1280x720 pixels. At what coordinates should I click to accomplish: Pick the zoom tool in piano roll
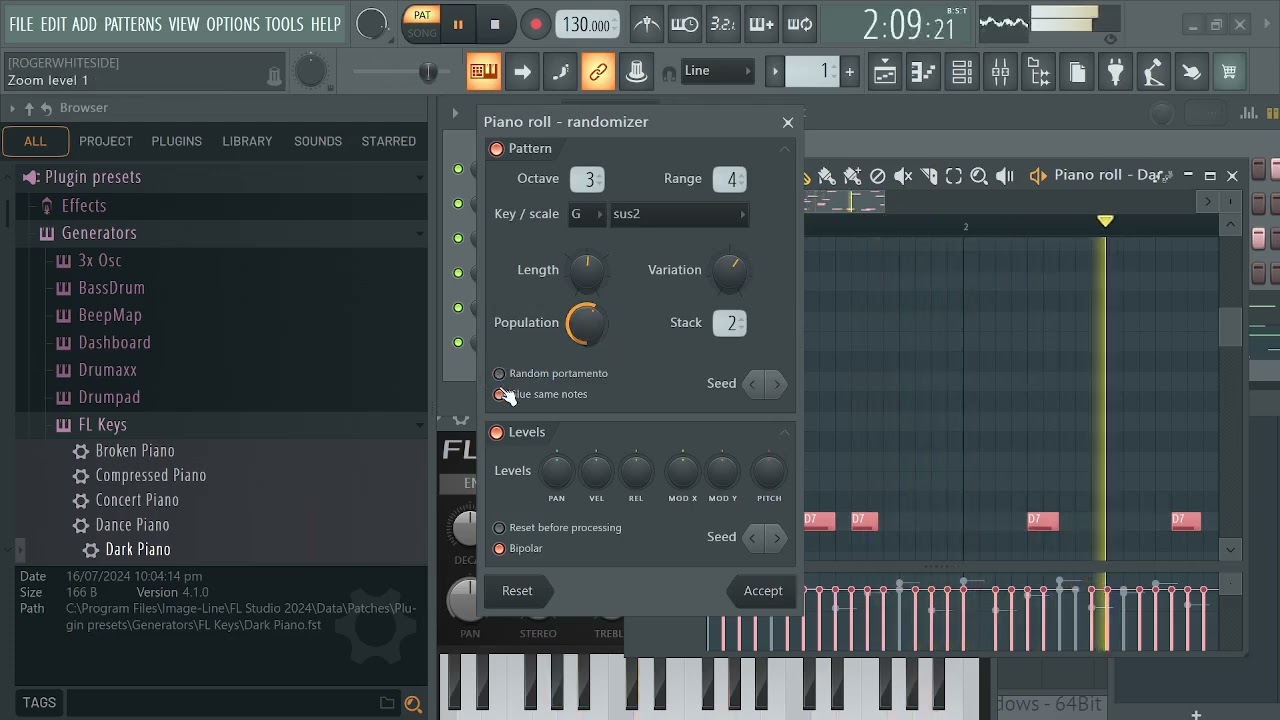[979, 176]
